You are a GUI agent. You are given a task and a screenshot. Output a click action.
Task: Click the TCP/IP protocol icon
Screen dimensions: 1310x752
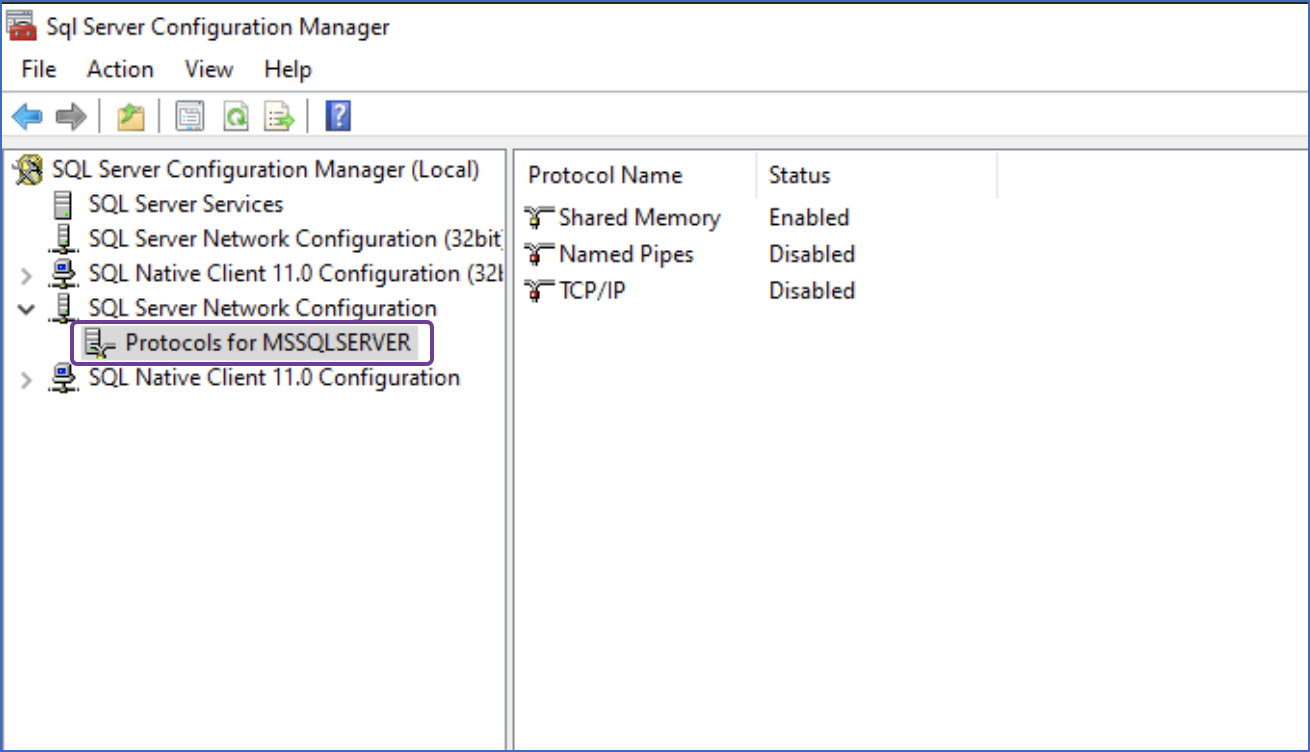[540, 292]
